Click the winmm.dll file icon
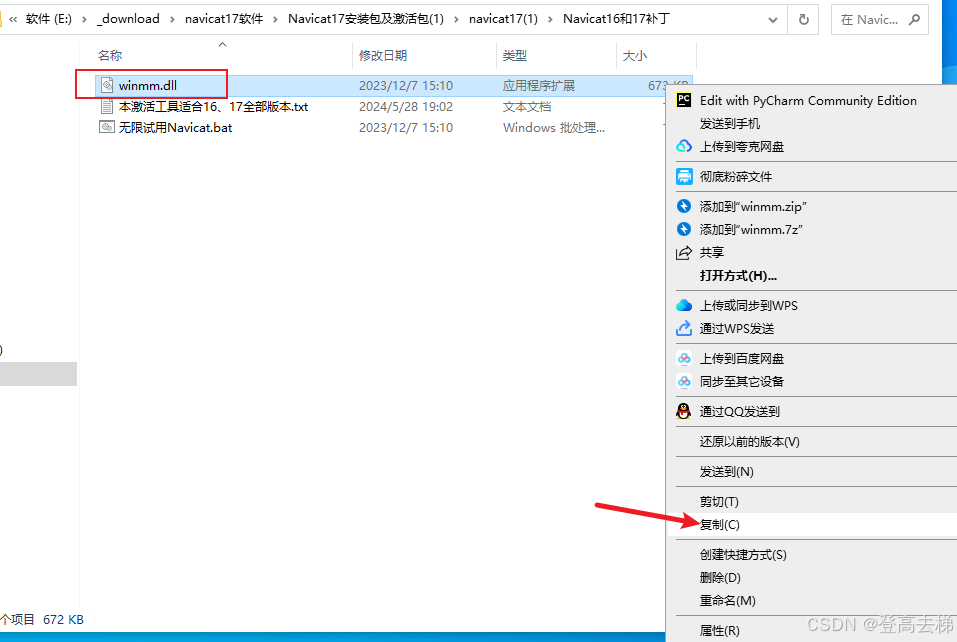 (x=107, y=85)
